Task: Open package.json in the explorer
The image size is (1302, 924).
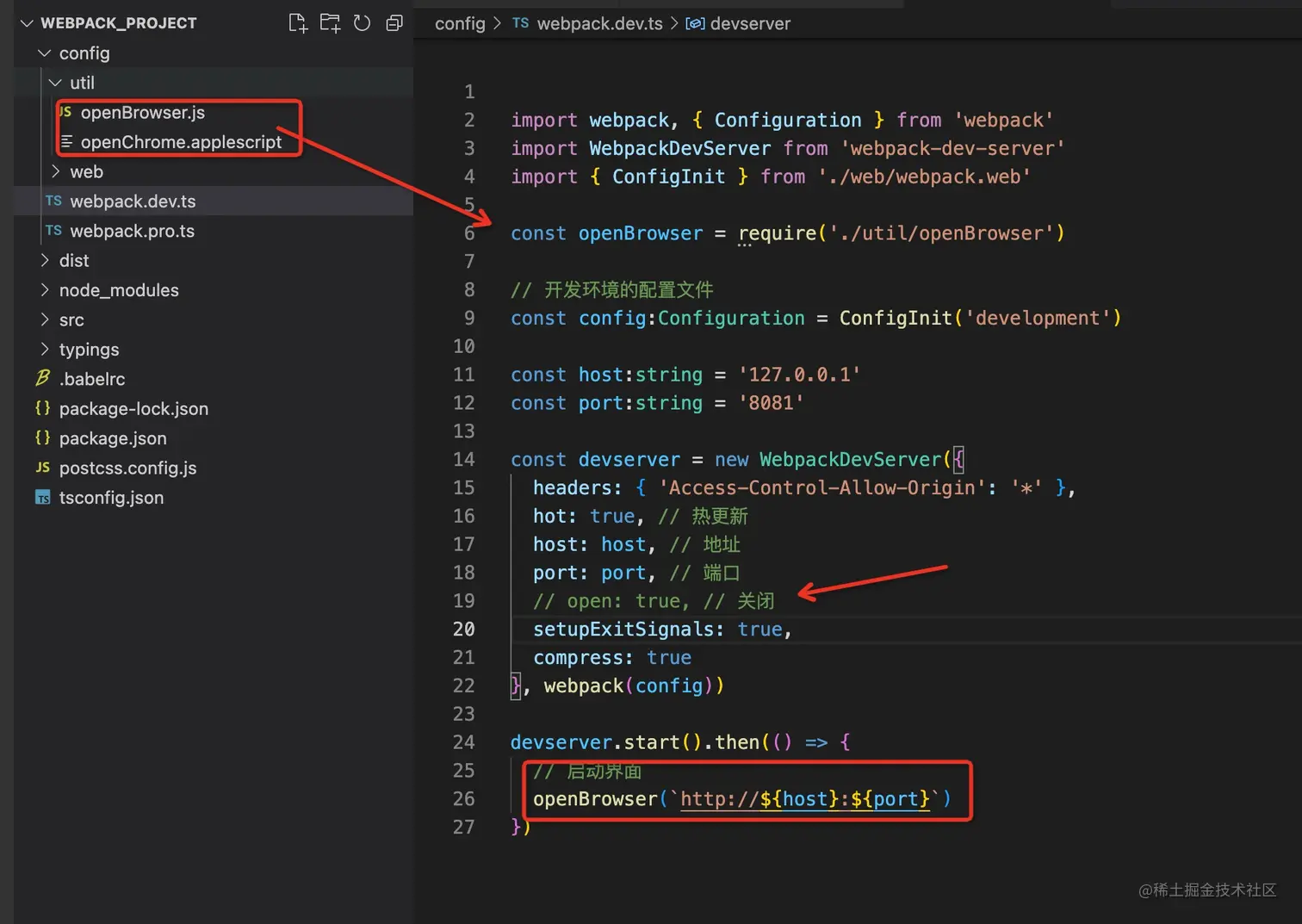Action: click(113, 438)
